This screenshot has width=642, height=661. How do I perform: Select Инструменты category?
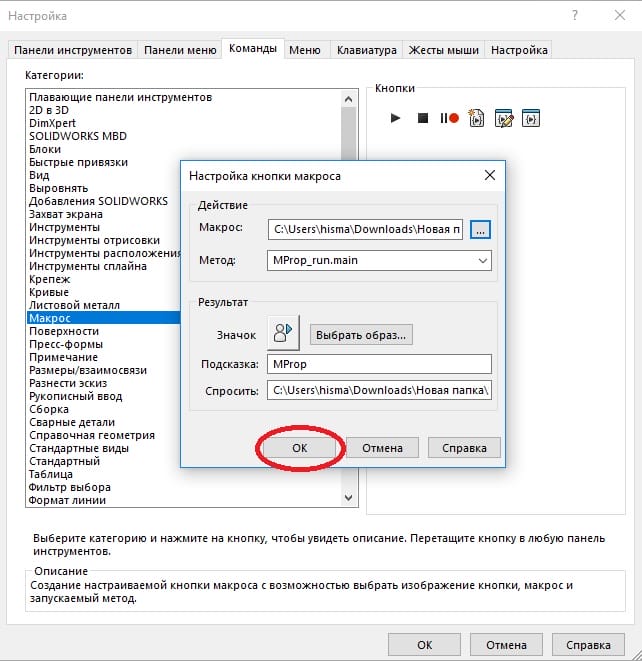click(64, 228)
